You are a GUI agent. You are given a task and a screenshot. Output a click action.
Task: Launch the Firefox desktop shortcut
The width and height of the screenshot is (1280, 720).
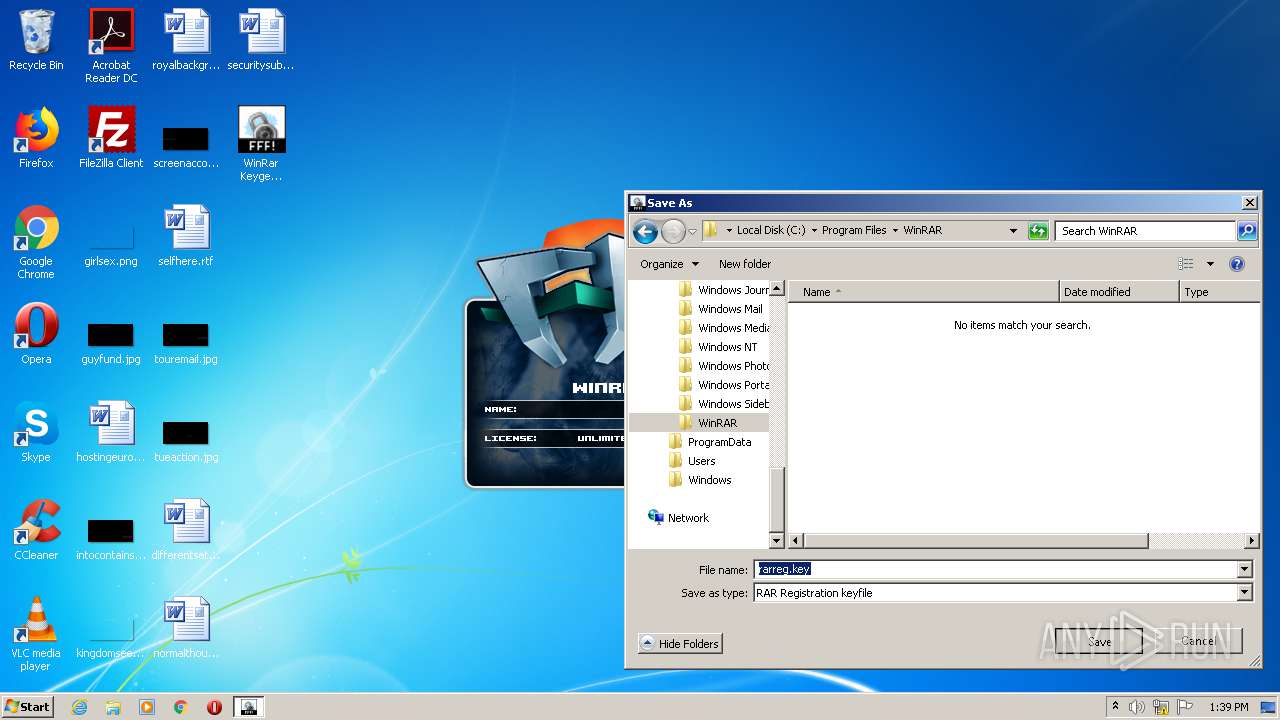click(36, 139)
